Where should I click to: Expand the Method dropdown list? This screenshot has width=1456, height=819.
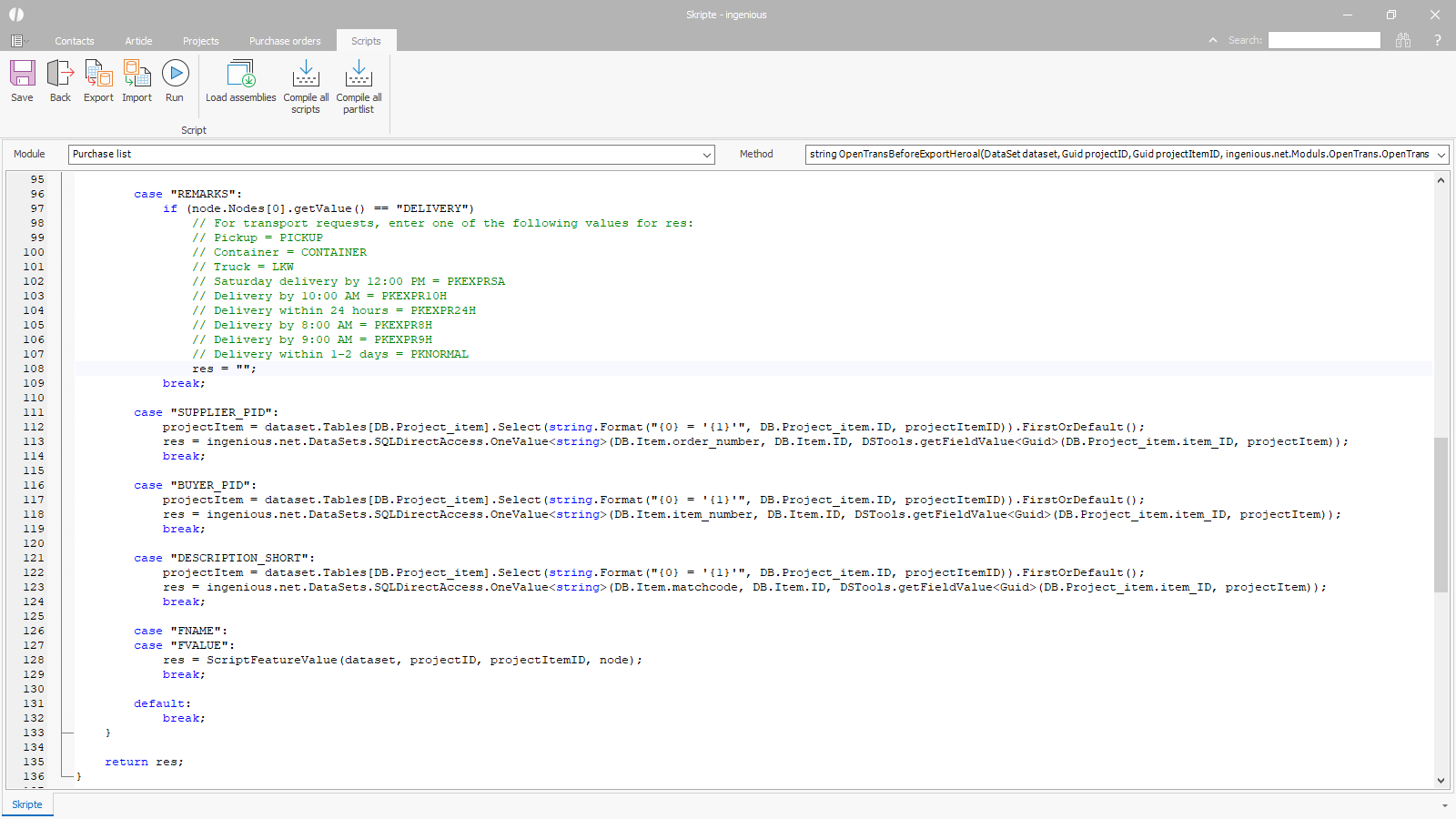pos(1441,155)
